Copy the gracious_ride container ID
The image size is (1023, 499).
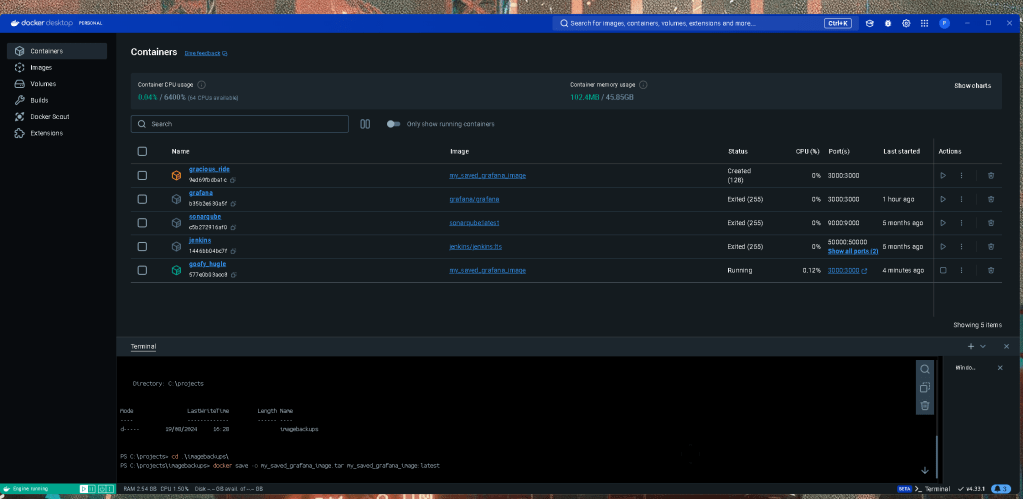(233, 180)
